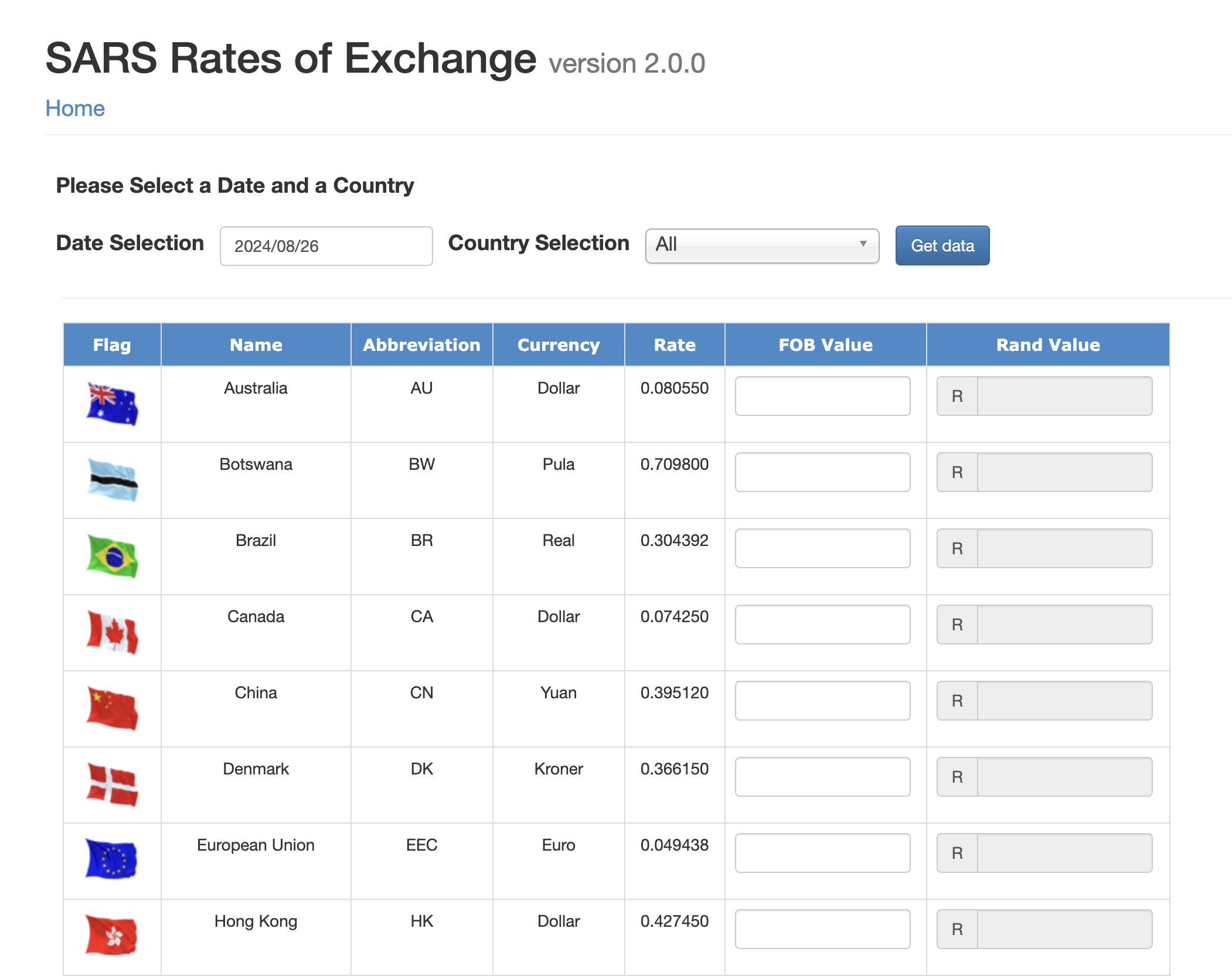Open the Country Selection dropdown
This screenshot has width=1232, height=976.
point(761,245)
